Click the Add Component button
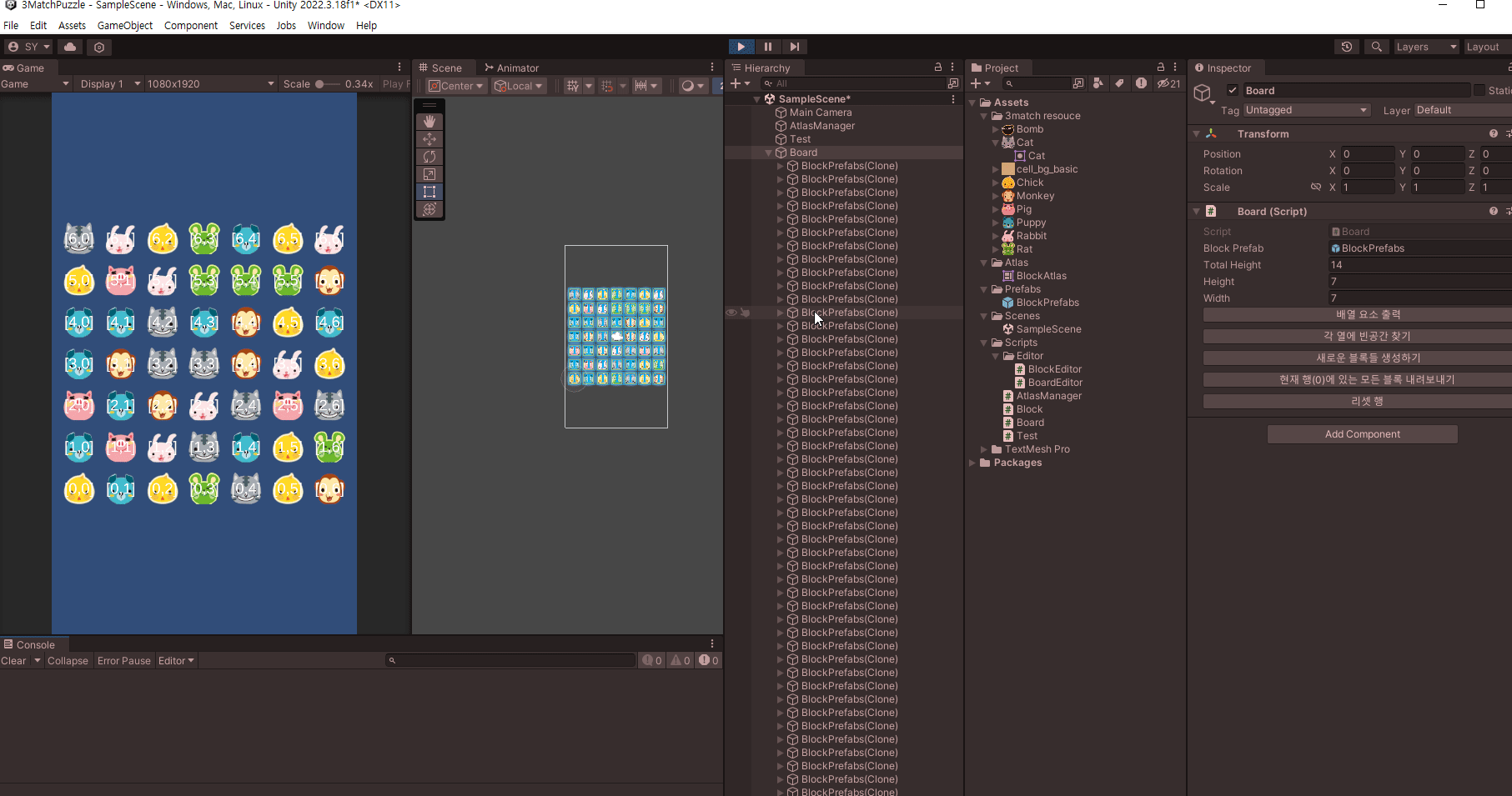This screenshot has height=796, width=1512. pyautogui.click(x=1363, y=434)
